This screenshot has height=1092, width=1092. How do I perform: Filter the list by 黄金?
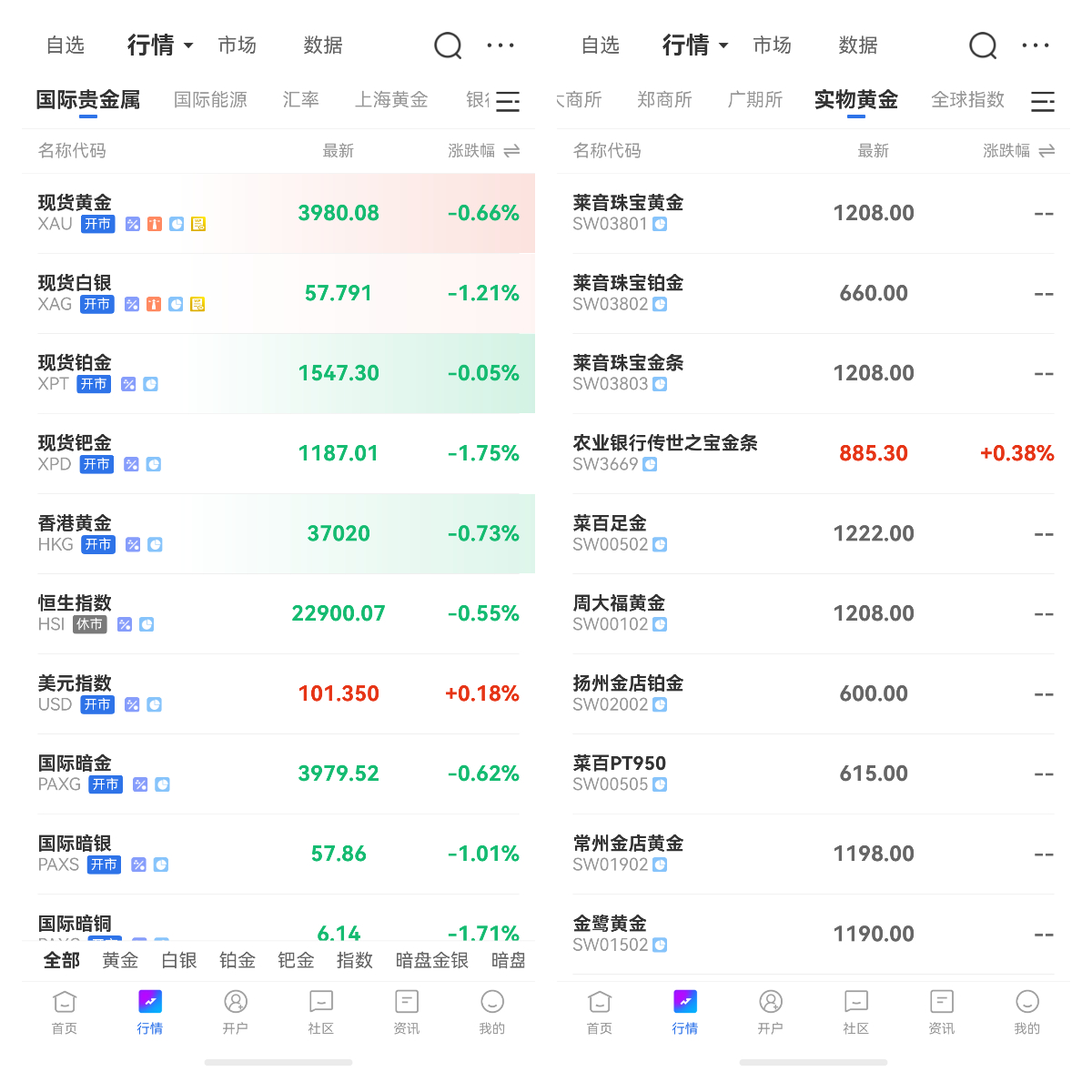120,960
